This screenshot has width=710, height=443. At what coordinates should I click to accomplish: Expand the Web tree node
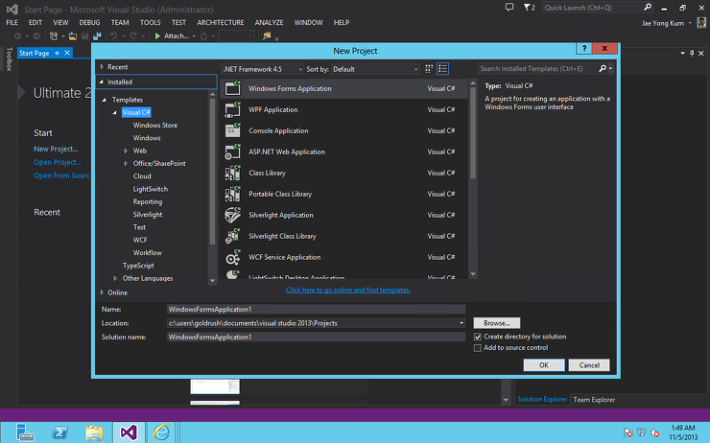[x=126, y=151]
